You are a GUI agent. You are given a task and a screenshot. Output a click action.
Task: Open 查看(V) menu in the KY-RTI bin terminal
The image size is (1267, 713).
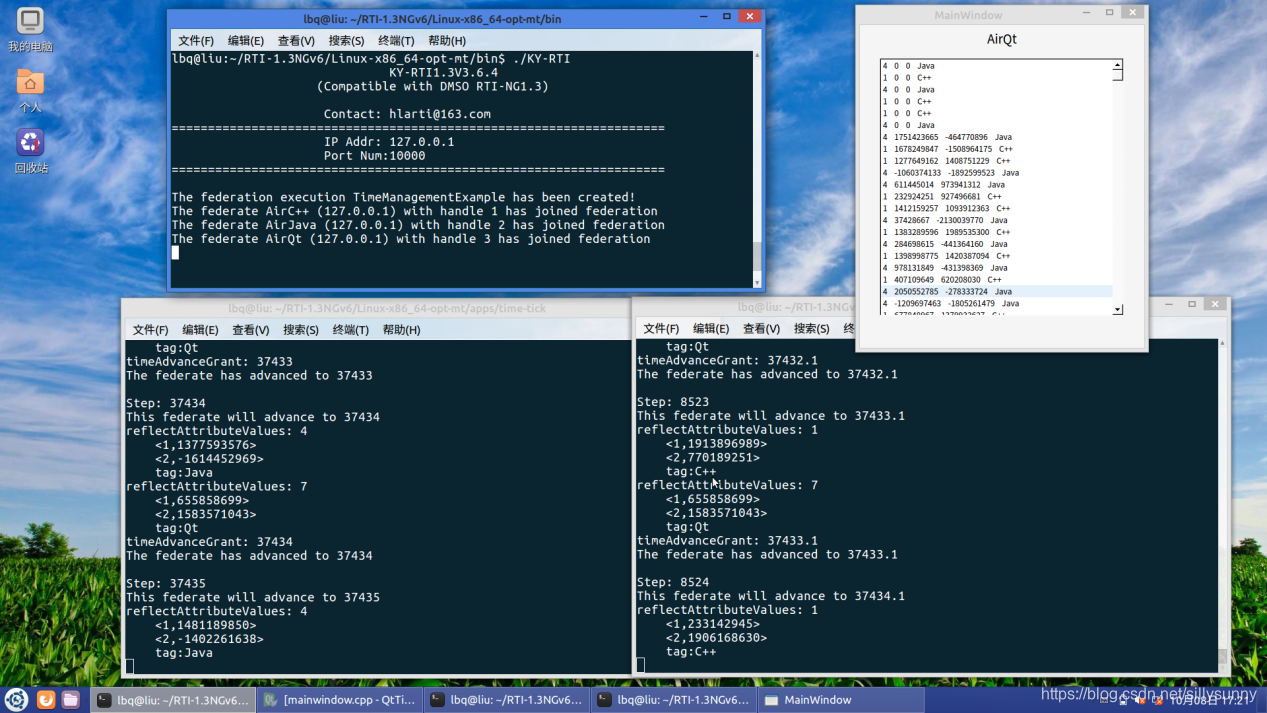296,41
